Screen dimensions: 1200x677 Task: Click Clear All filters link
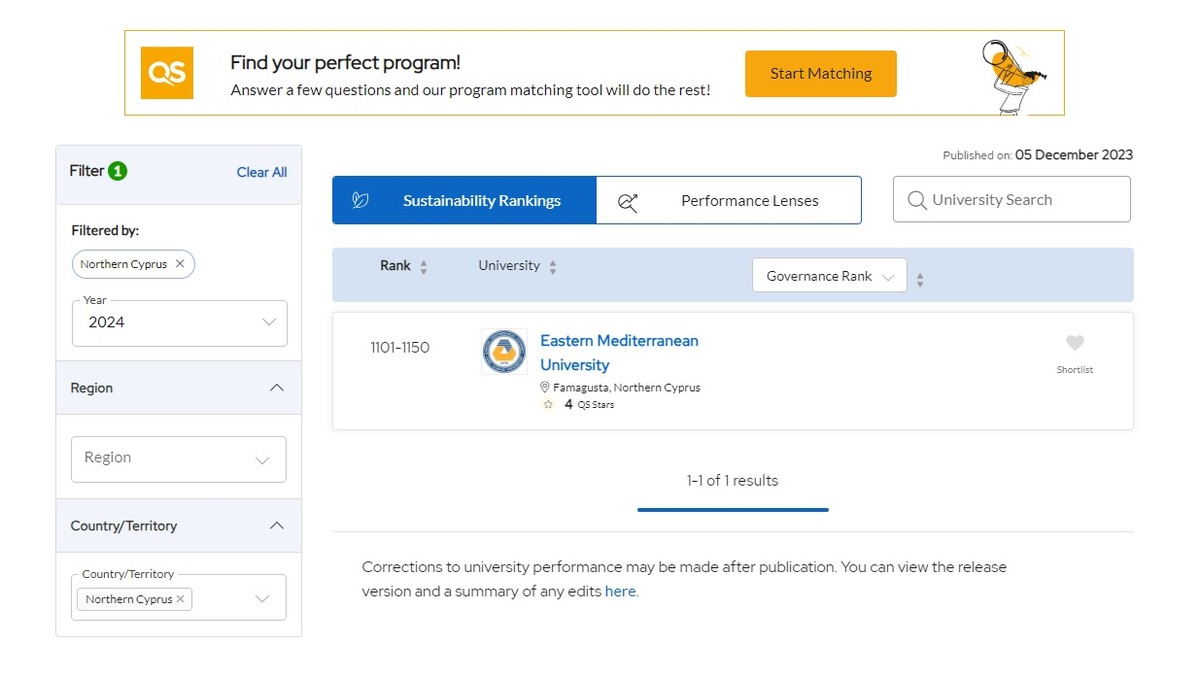261,172
